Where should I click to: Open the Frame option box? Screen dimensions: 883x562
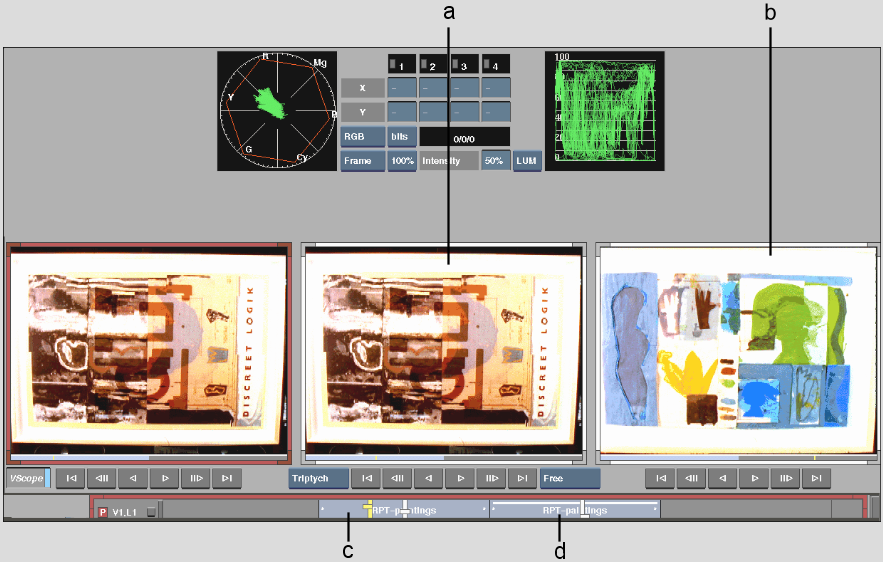[363, 160]
